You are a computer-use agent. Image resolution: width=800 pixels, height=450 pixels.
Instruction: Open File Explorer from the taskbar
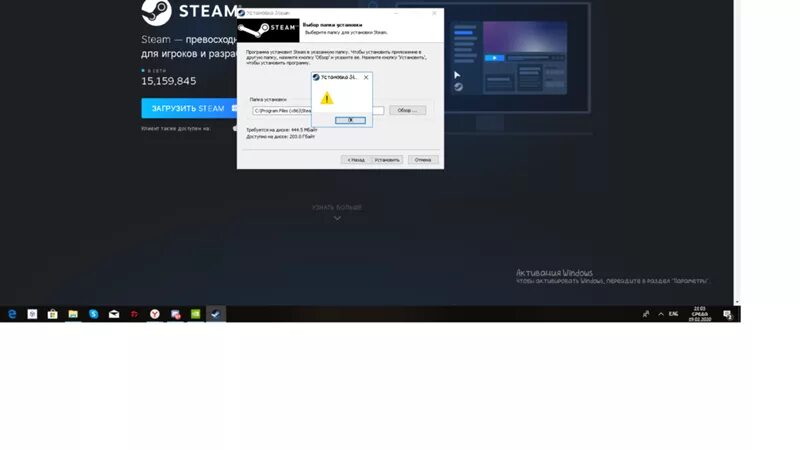click(x=73, y=314)
